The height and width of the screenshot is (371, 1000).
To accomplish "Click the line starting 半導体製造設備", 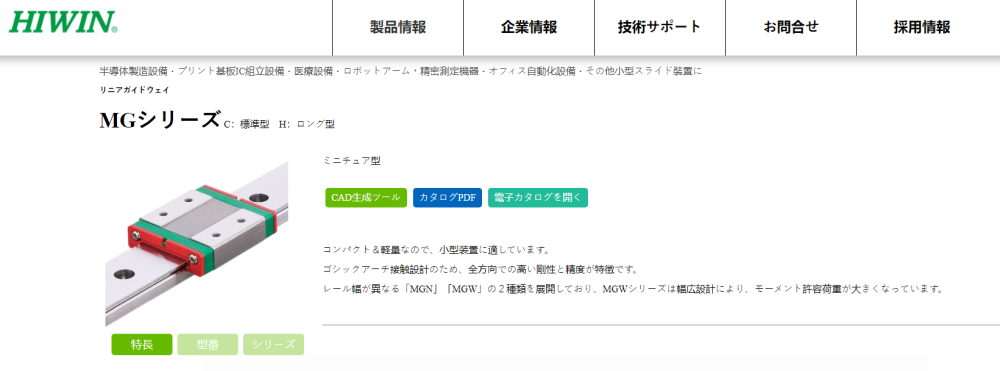I will coord(401,71).
